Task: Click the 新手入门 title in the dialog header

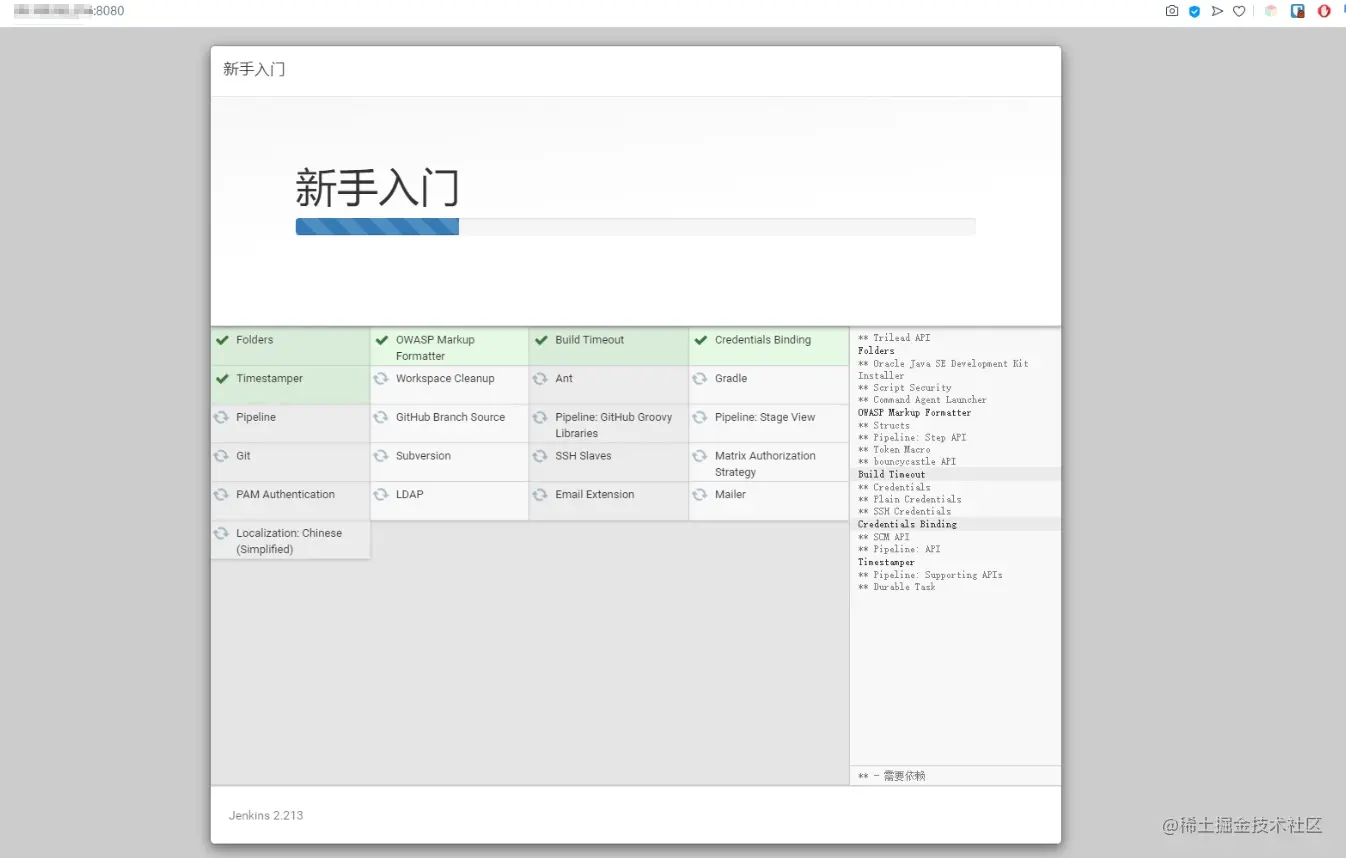Action: point(254,69)
